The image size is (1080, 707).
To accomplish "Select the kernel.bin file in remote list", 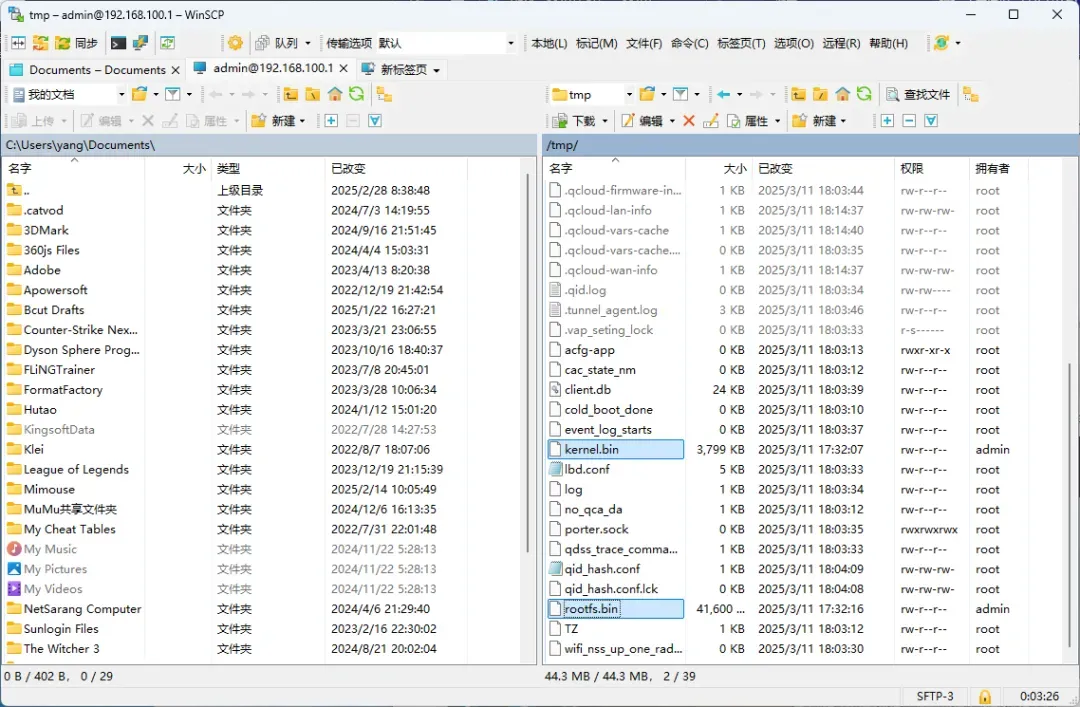I will pyautogui.click(x=592, y=450).
